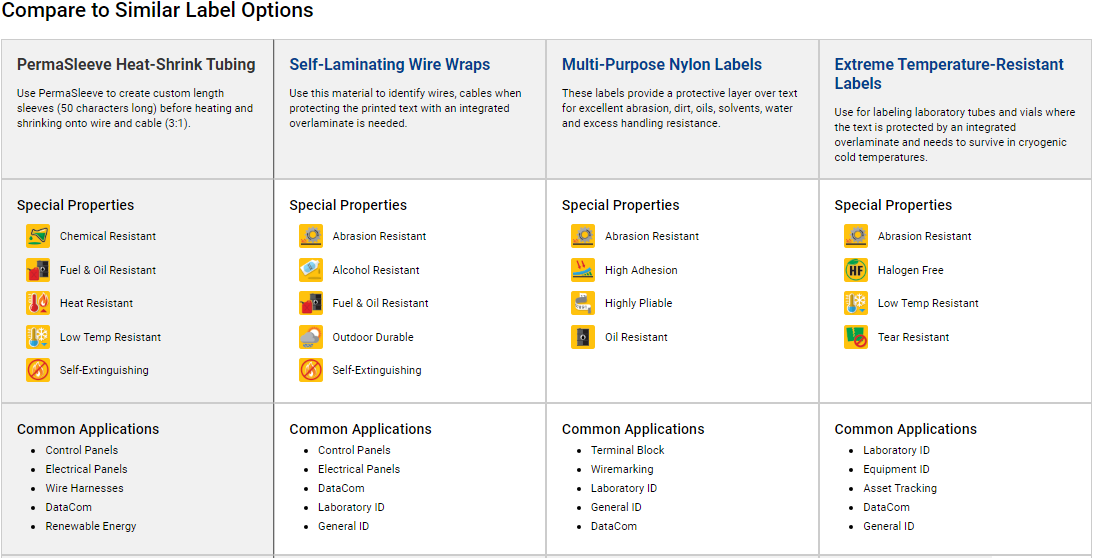1094x558 pixels.
Task: Open Extreme Temperature-Resistant Labels link
Action: pos(949,74)
